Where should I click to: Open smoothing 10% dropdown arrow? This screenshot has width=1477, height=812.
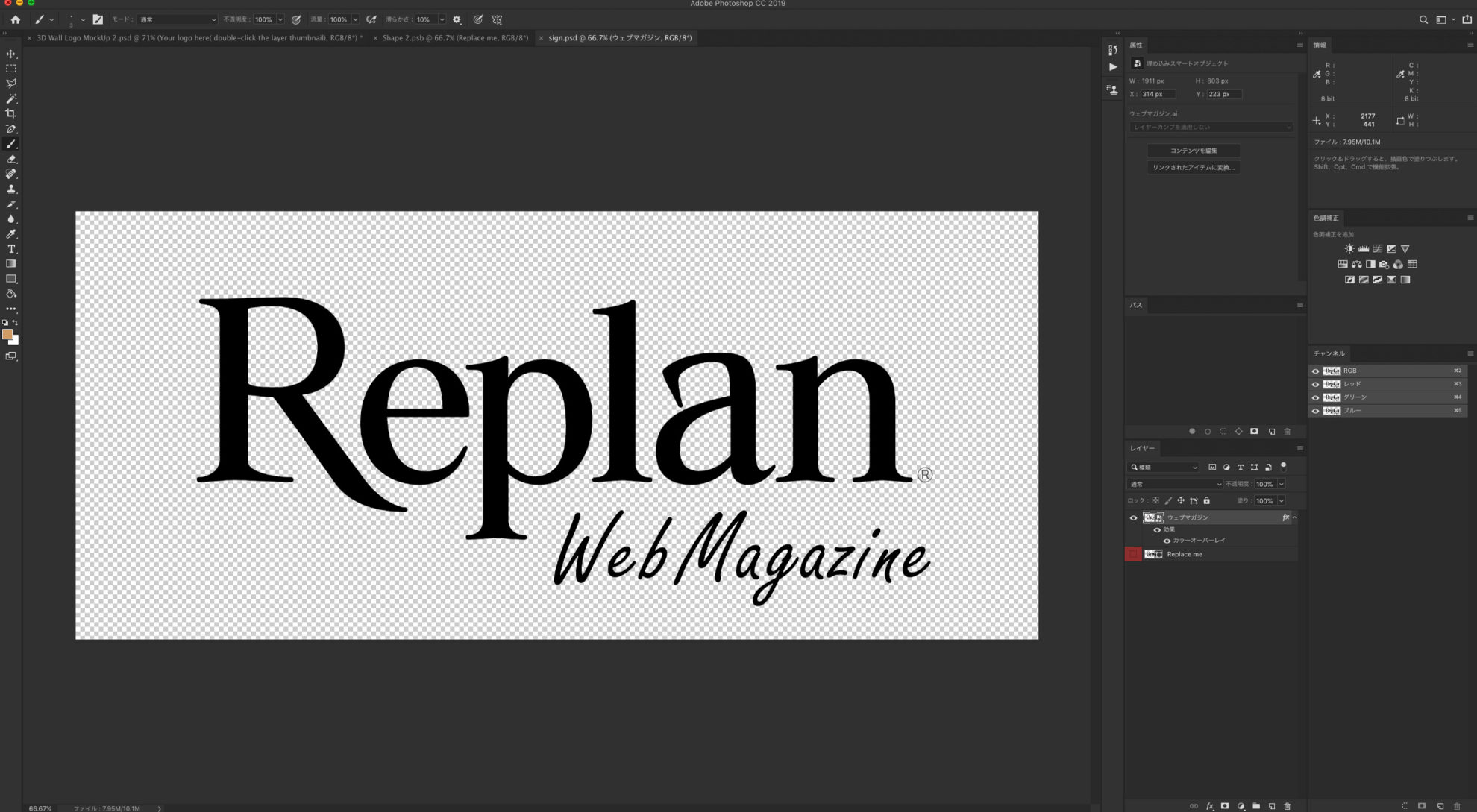tap(442, 19)
